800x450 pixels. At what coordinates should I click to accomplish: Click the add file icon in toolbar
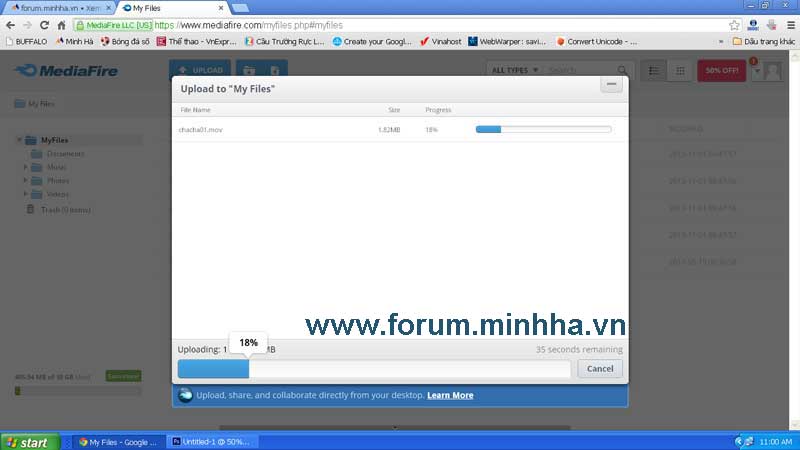pos(275,70)
